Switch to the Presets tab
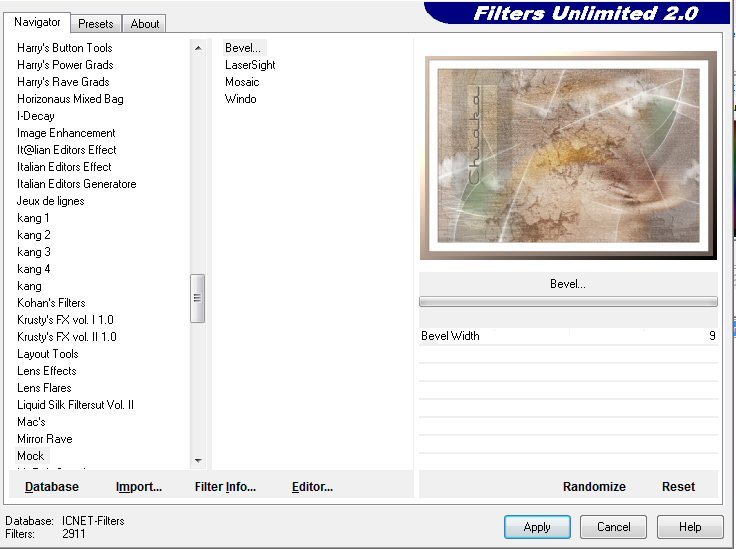Screen dimensions: 736x549 click(x=96, y=23)
